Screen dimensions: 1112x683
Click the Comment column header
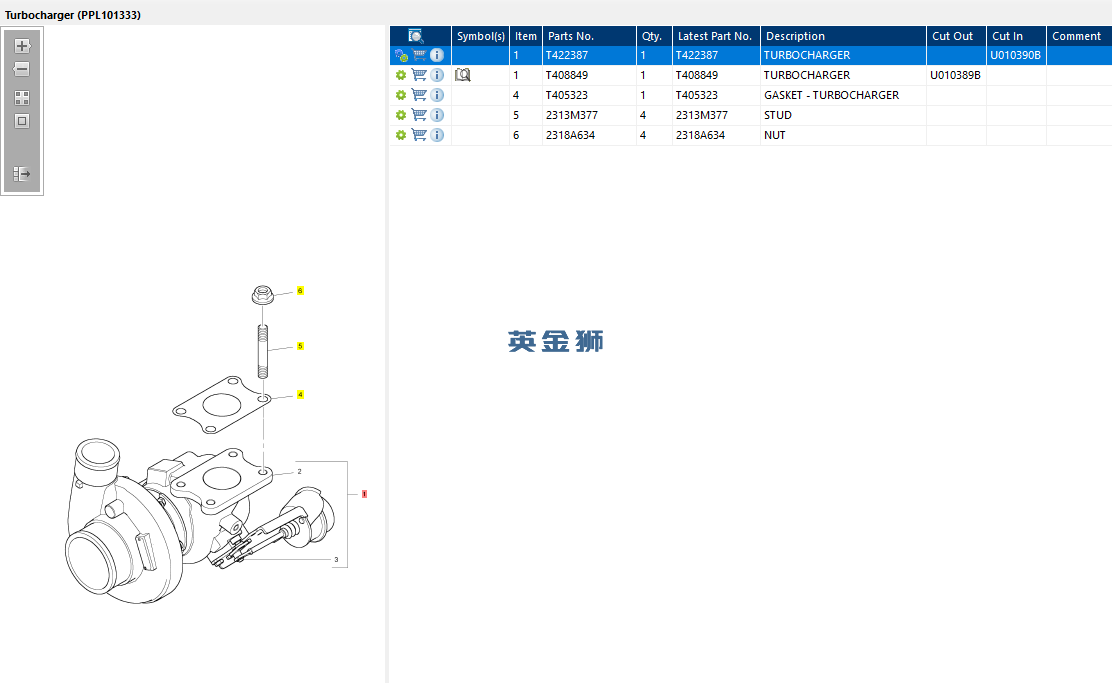click(x=1079, y=36)
